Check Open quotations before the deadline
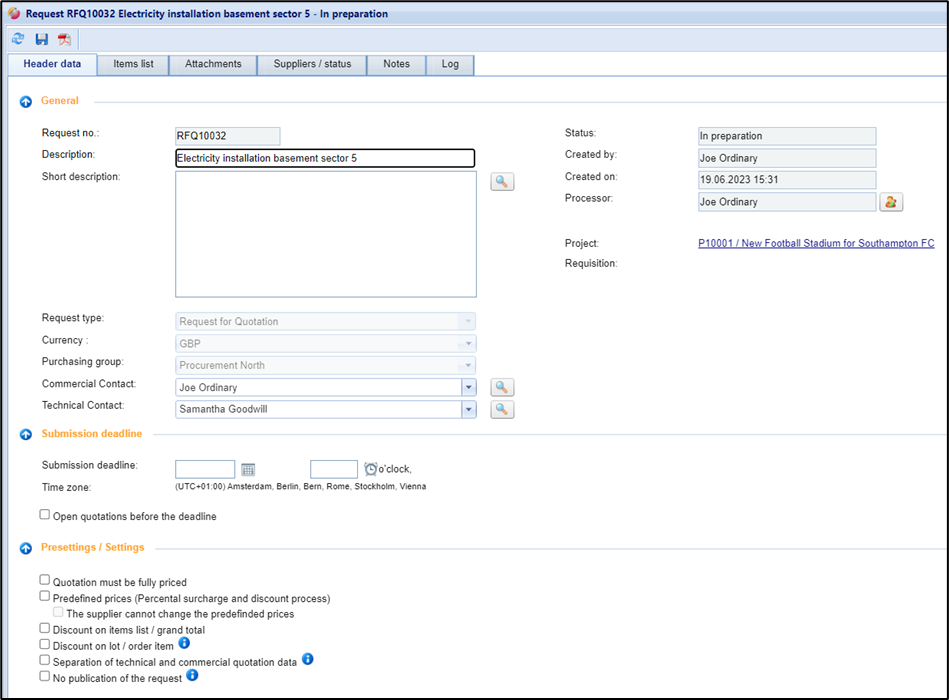Screen dimensions: 949x700 (45, 515)
